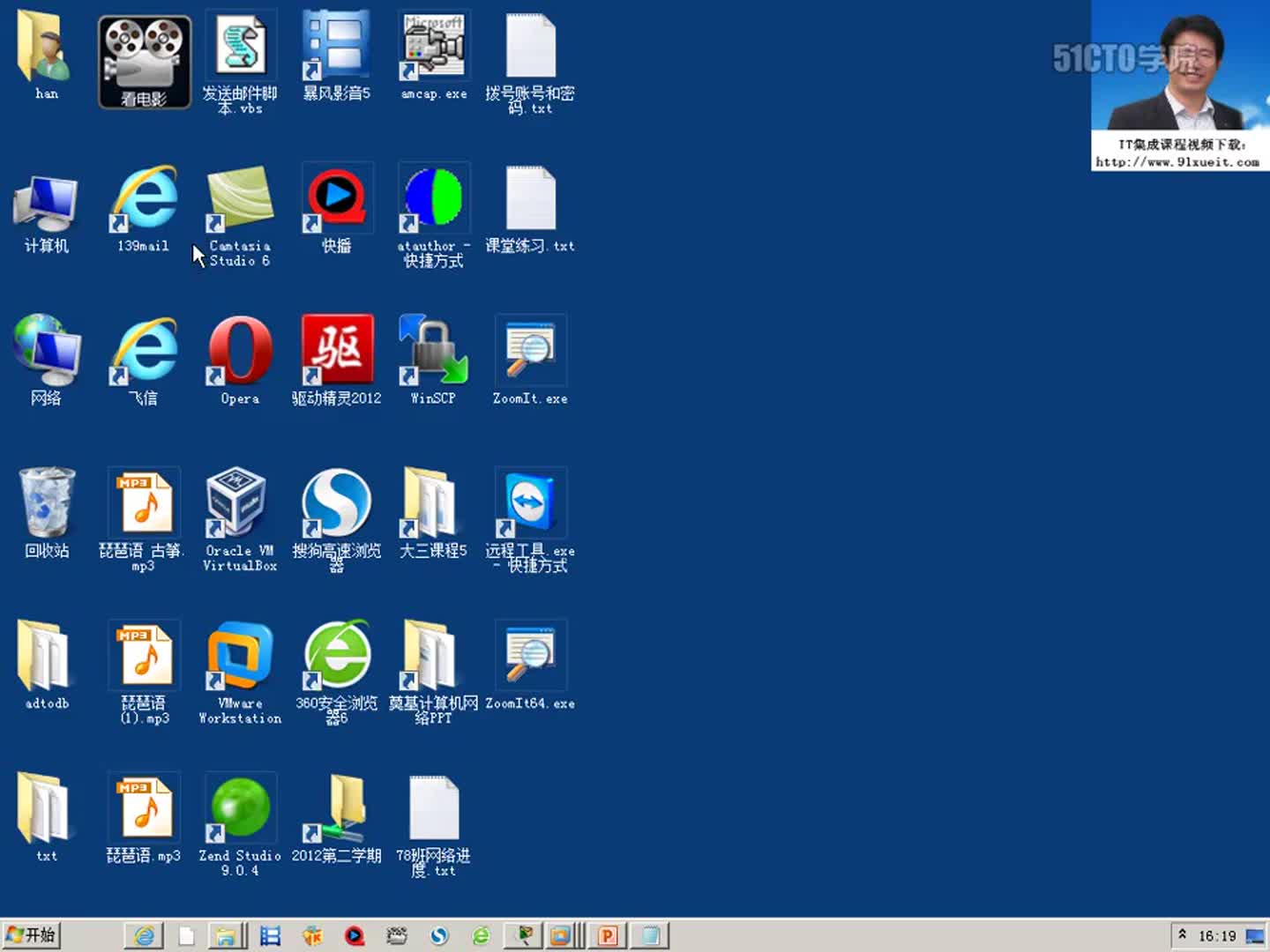
Task: Open Internet Explorer from taskbar quick launch
Action: click(144, 935)
